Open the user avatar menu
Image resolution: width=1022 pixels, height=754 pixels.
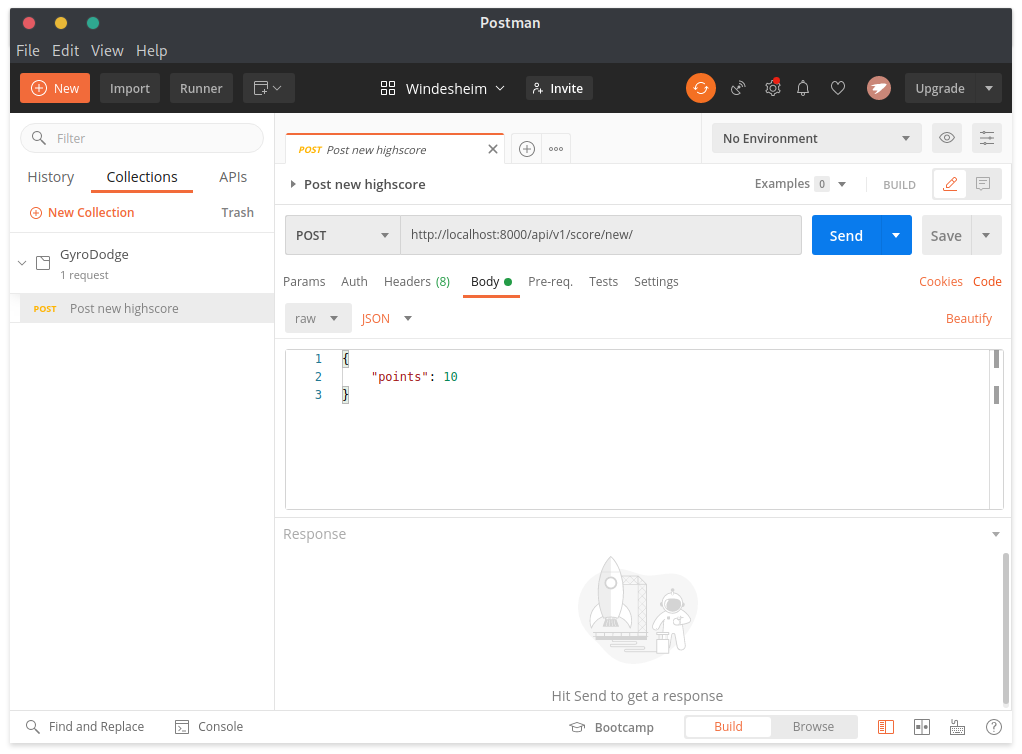point(879,88)
